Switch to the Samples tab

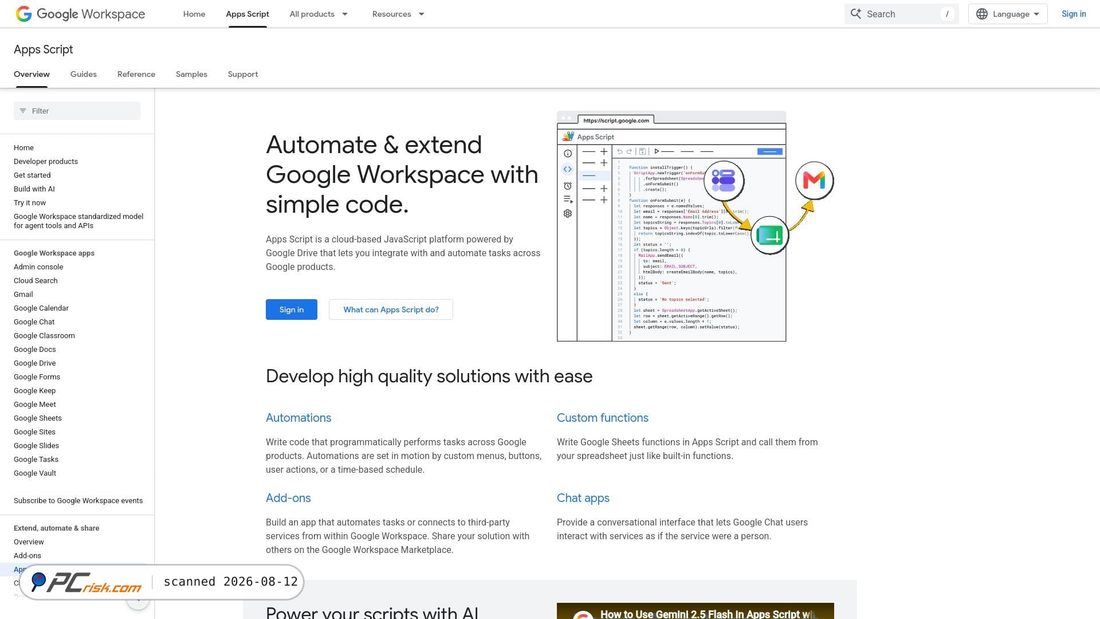coord(192,74)
